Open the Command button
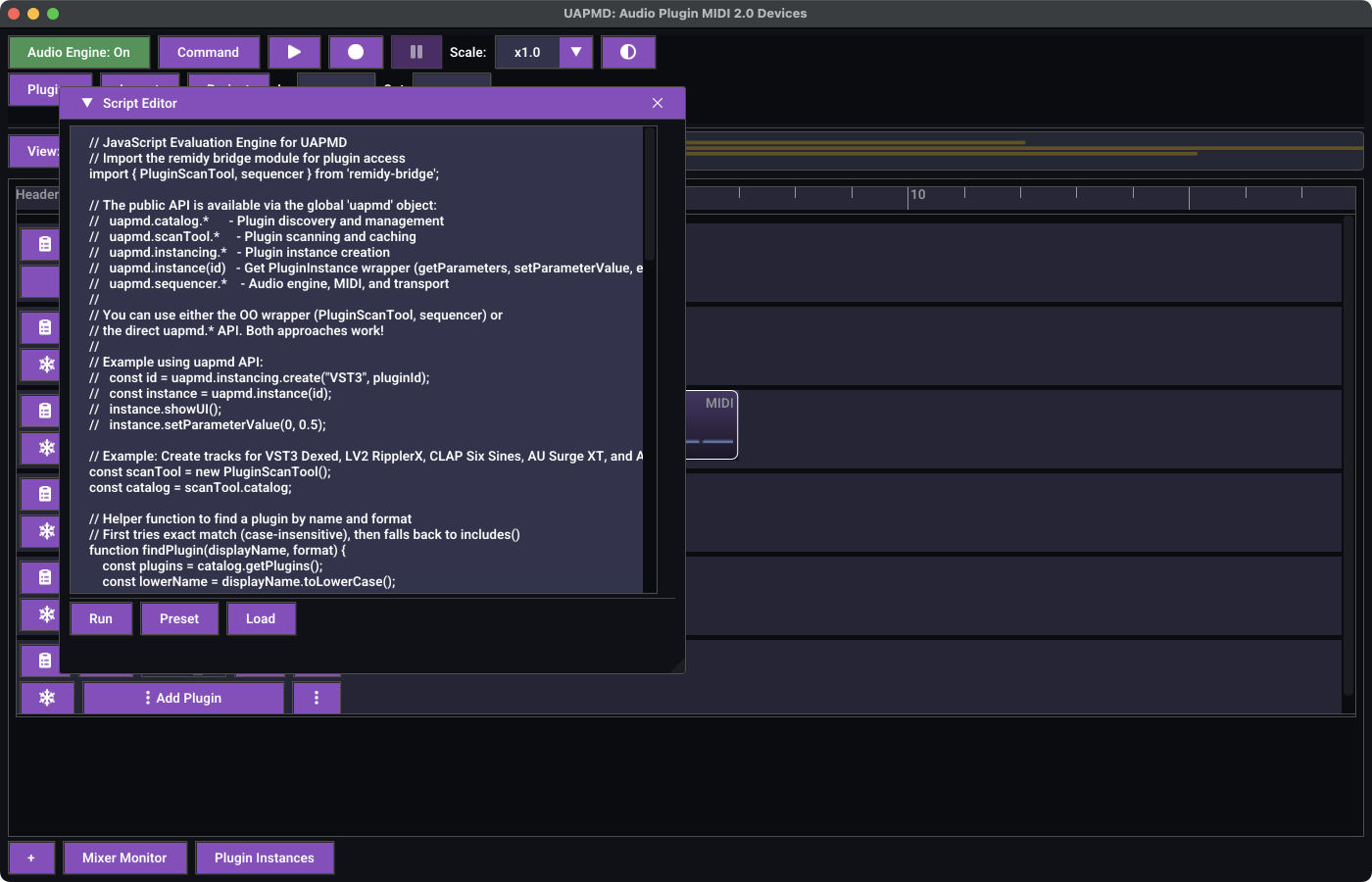1372x882 pixels. pos(208,52)
